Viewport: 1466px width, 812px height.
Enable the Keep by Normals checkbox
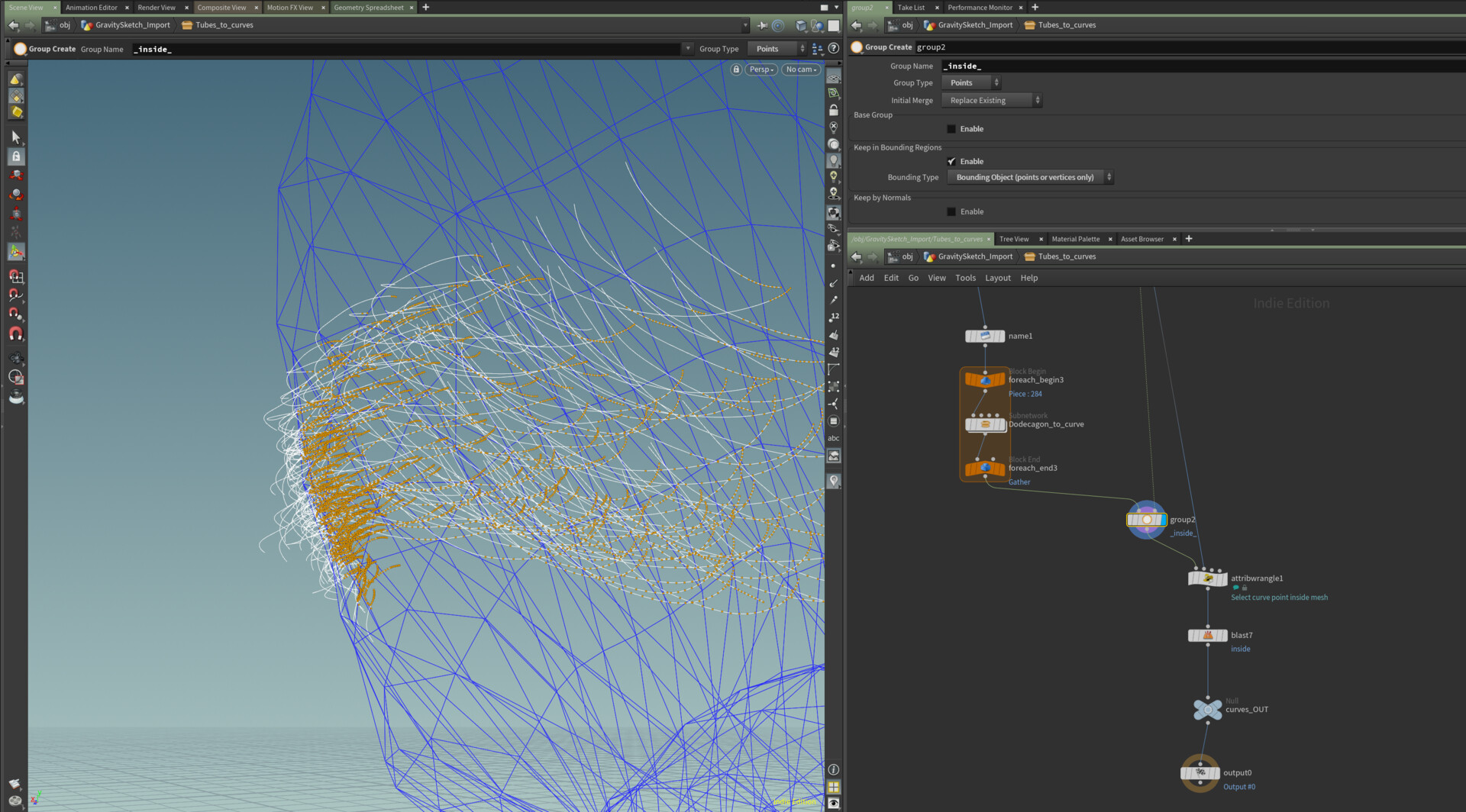tap(951, 212)
